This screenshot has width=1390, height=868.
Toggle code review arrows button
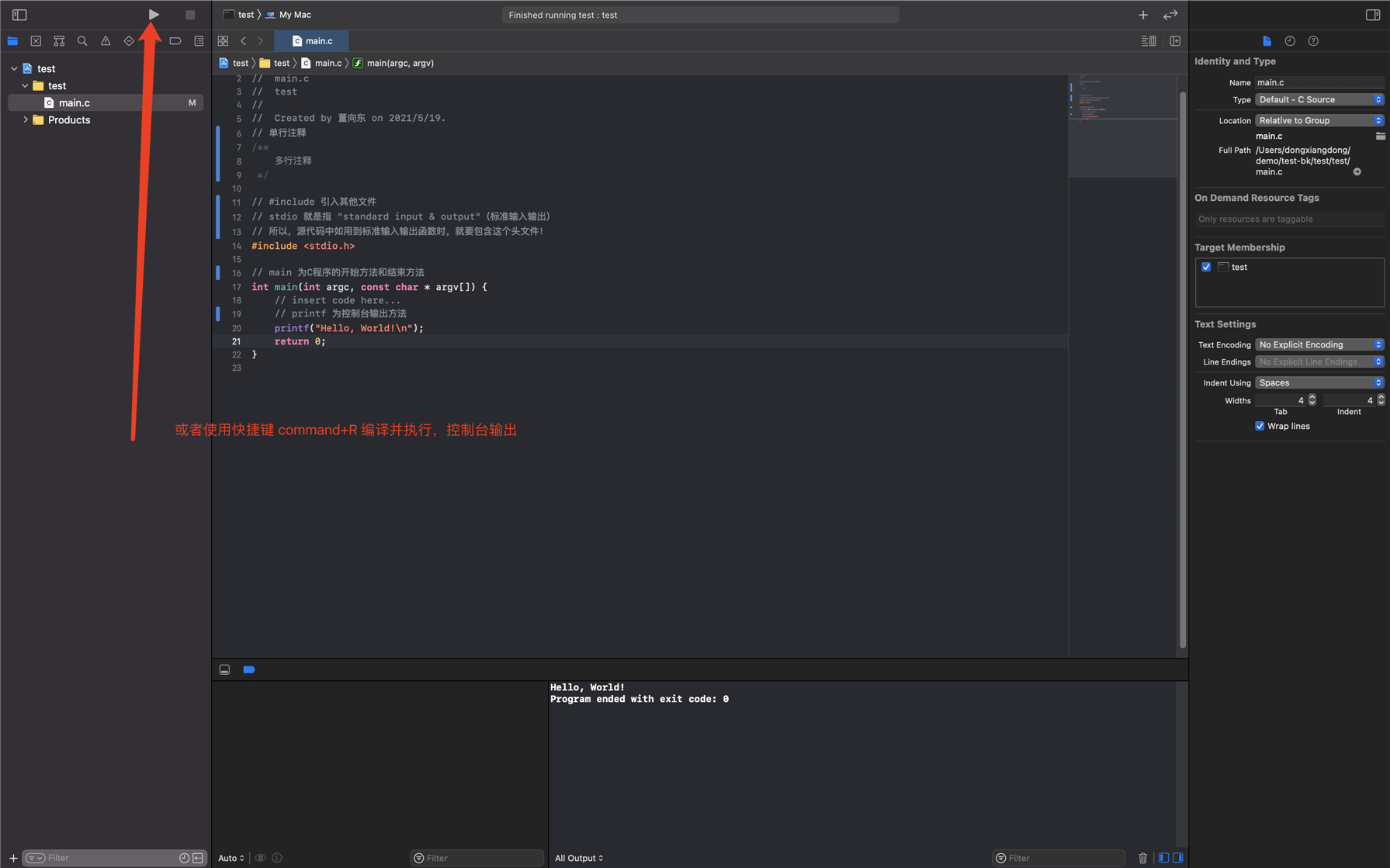pos(1170,15)
